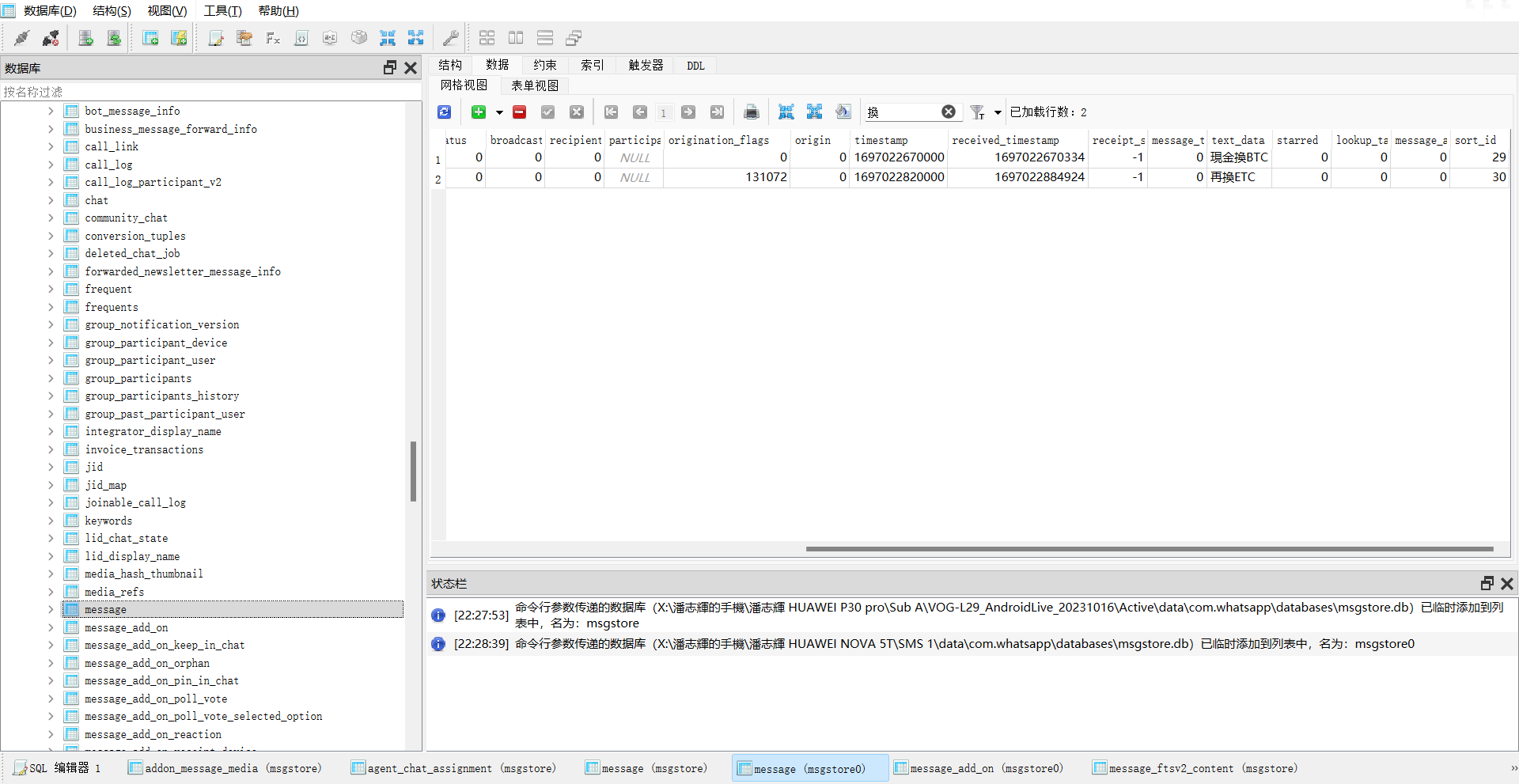Select the cell containing 現金換BTC
This screenshot has height=784, width=1519.
pos(1238,157)
